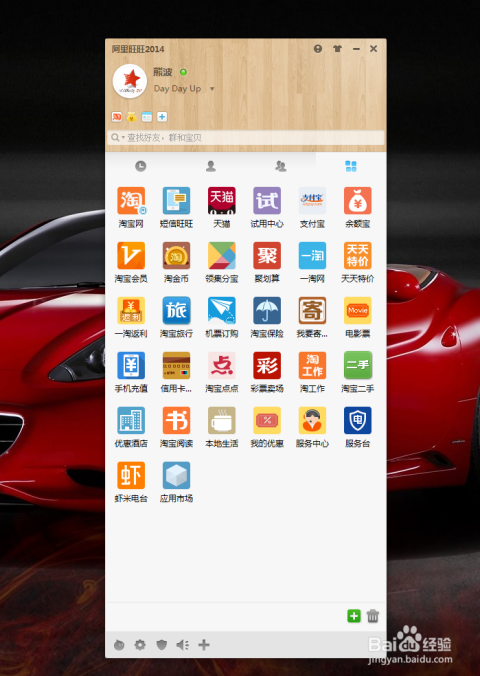
Task: Toggle the sound speaker icon
Action: coord(182,645)
